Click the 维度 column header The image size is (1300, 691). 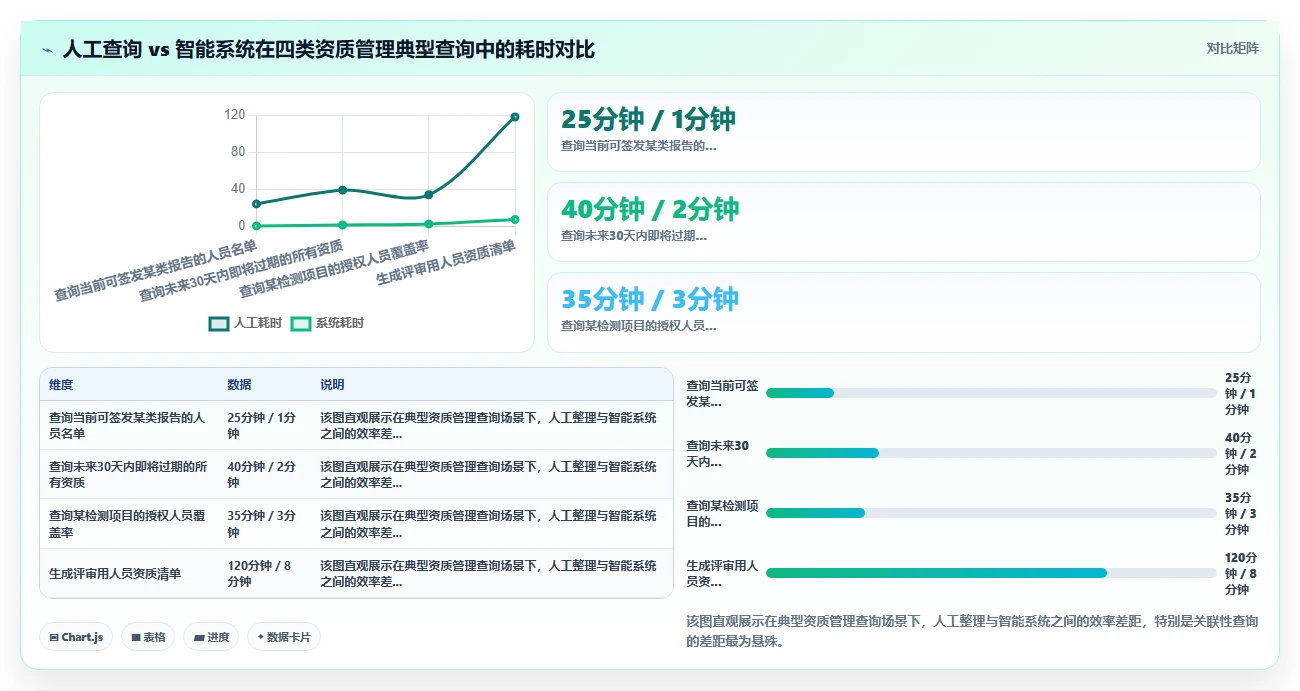coord(61,385)
